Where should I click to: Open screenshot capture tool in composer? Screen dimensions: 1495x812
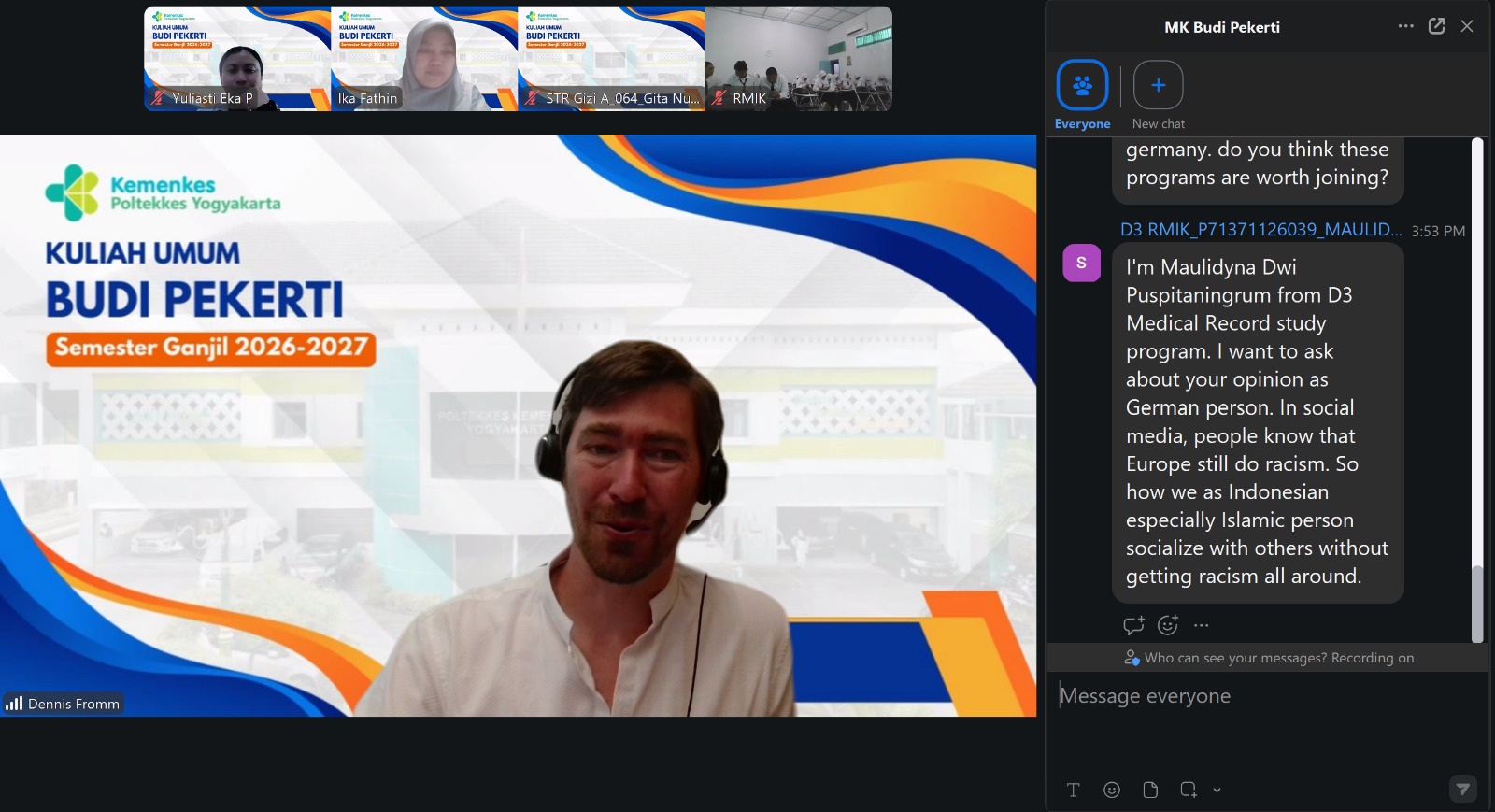[1189, 790]
